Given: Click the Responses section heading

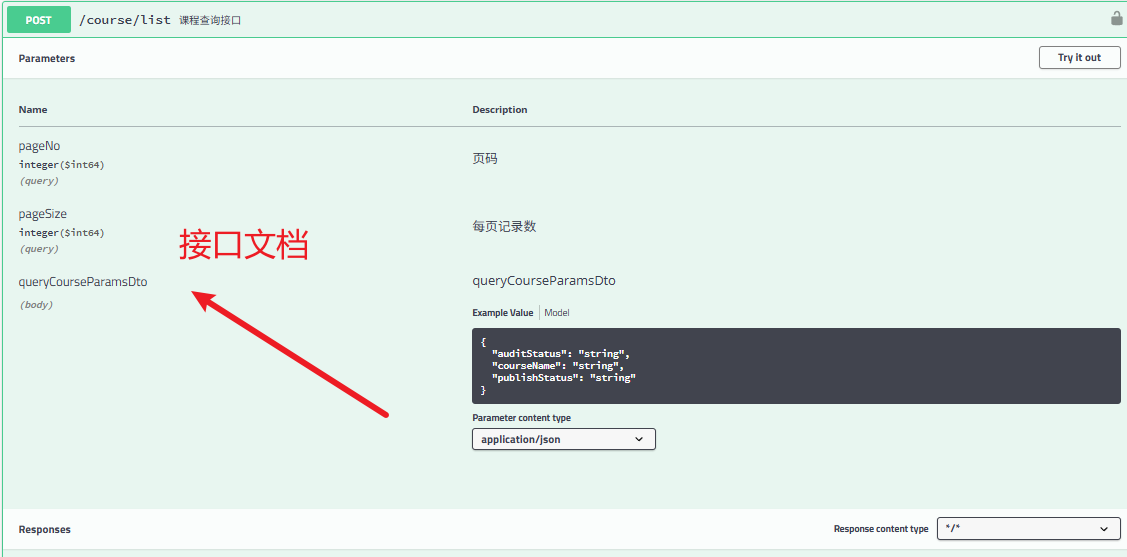Looking at the screenshot, I should [x=45, y=529].
